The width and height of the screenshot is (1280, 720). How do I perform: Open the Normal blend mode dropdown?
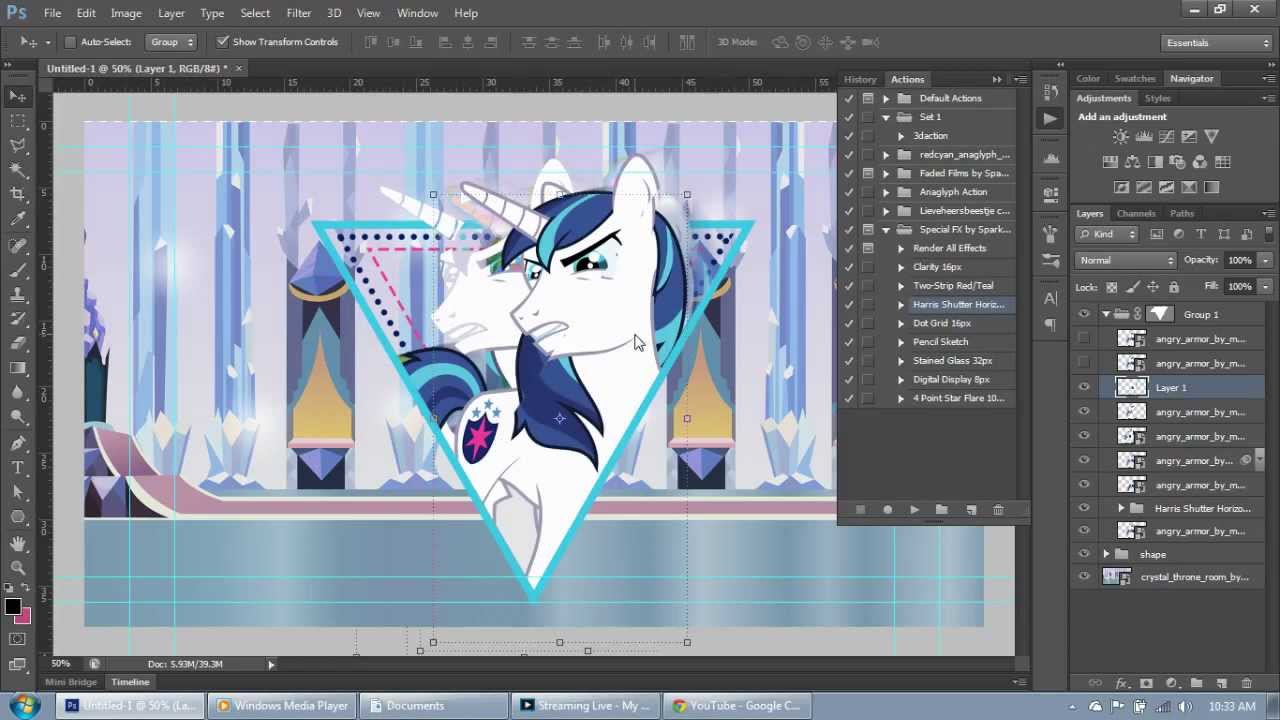pyautogui.click(x=1127, y=260)
